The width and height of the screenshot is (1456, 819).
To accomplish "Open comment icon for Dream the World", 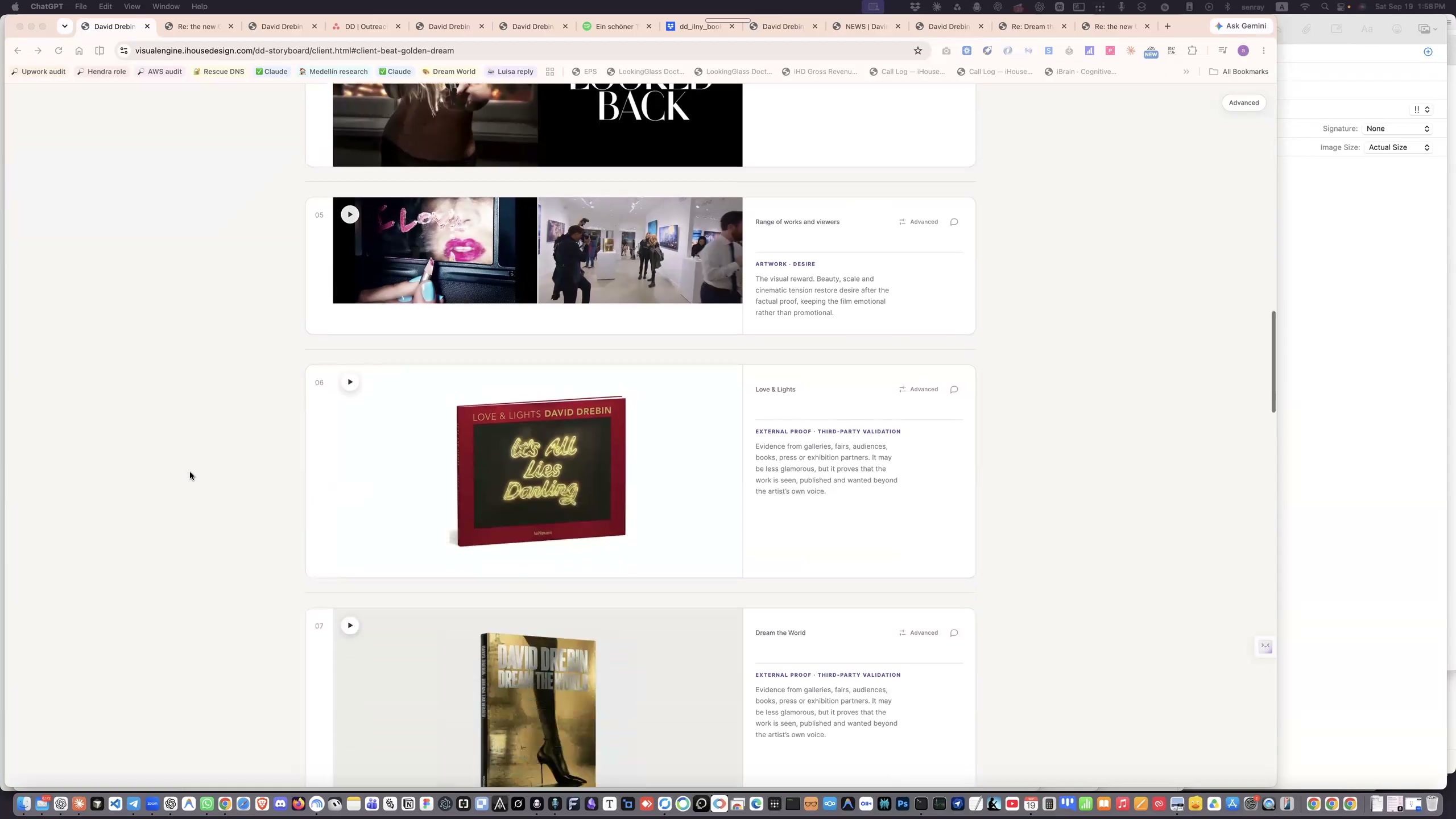I will (954, 633).
